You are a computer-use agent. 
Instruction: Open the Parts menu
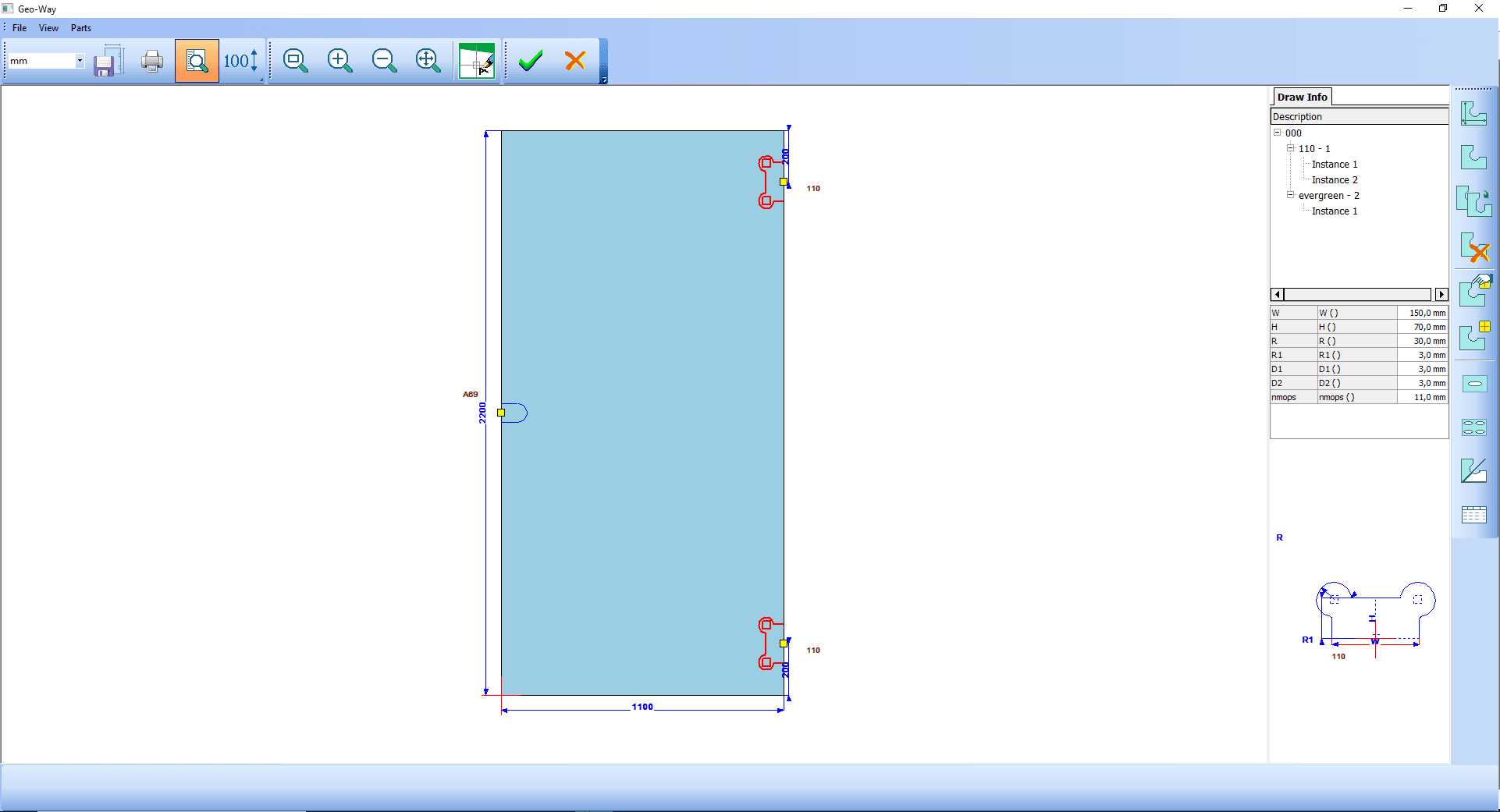pyautogui.click(x=81, y=28)
